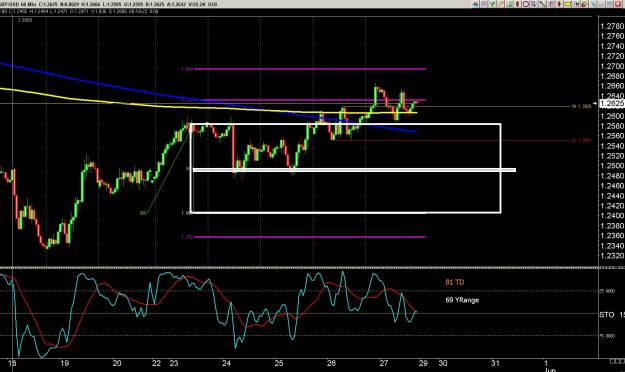Click date 18 on the time axis
This screenshot has height=372, width=625.
tap(12, 363)
